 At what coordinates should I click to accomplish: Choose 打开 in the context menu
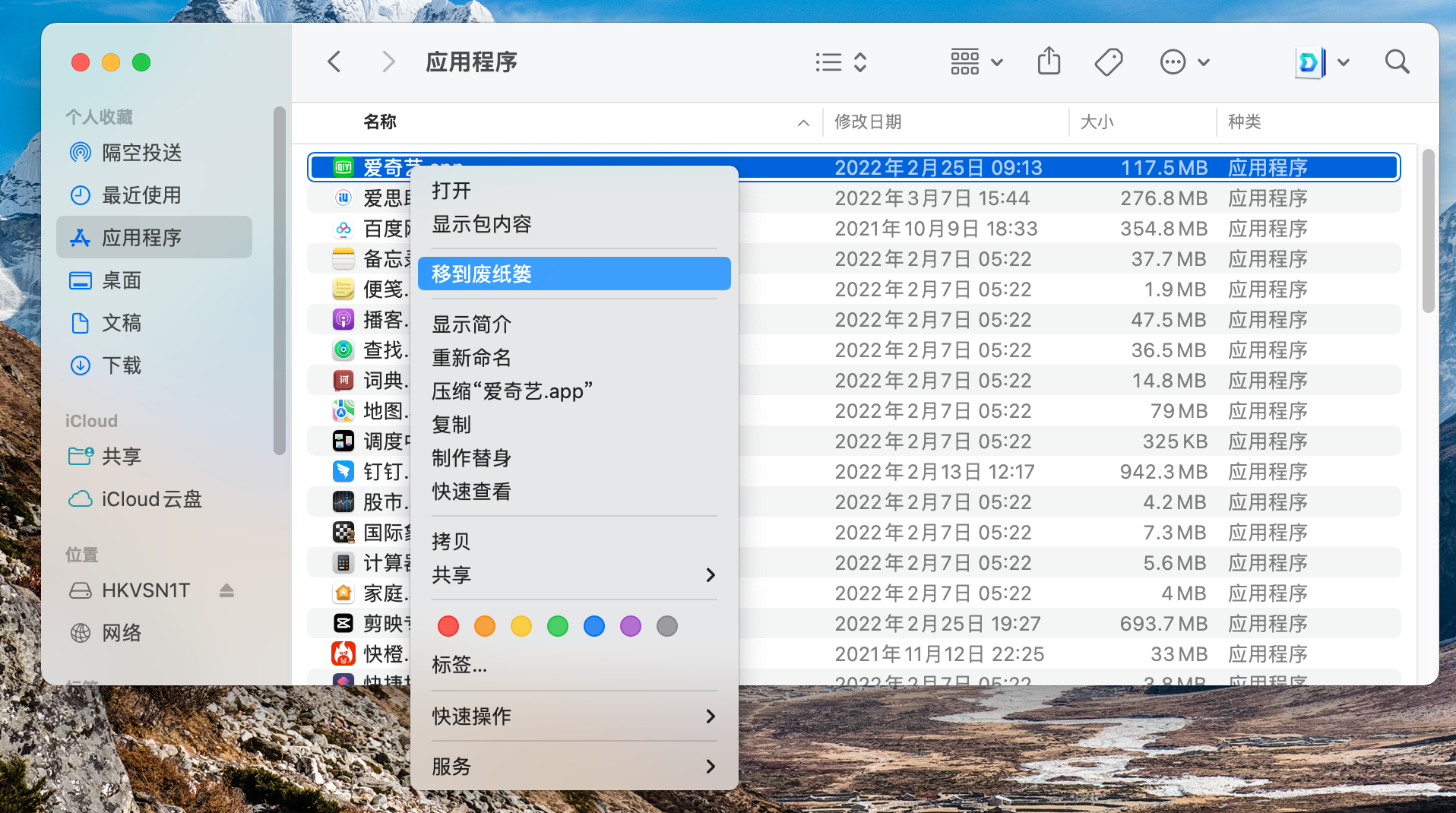click(x=574, y=191)
